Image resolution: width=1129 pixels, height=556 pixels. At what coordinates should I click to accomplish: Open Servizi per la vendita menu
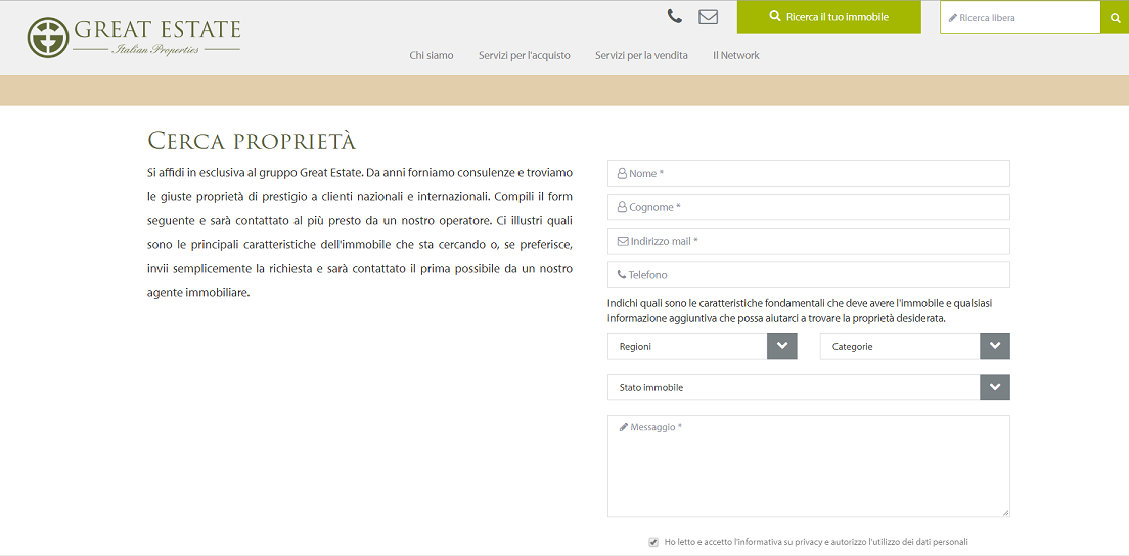coord(641,55)
